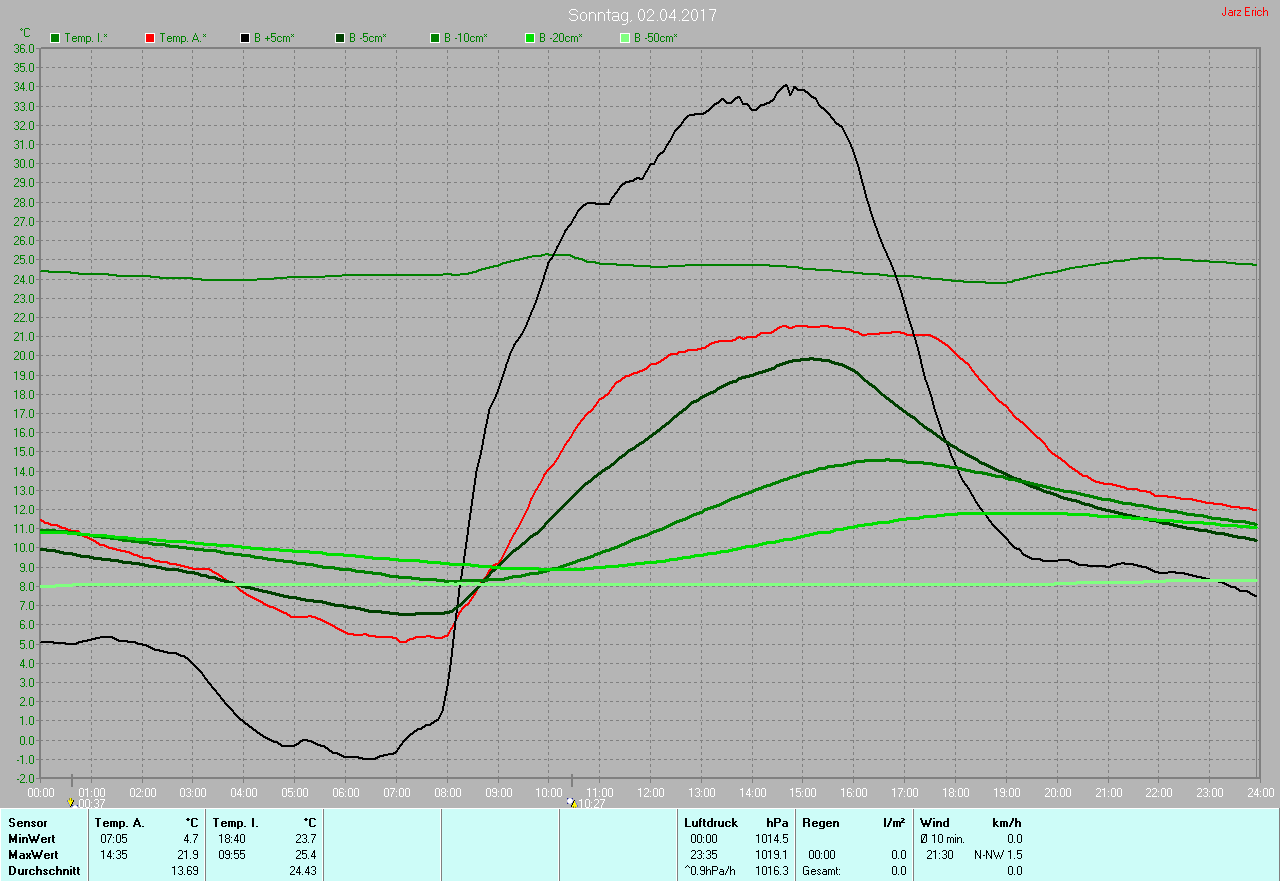
Task: Click the Durchschnitt row label
Action: point(43,871)
